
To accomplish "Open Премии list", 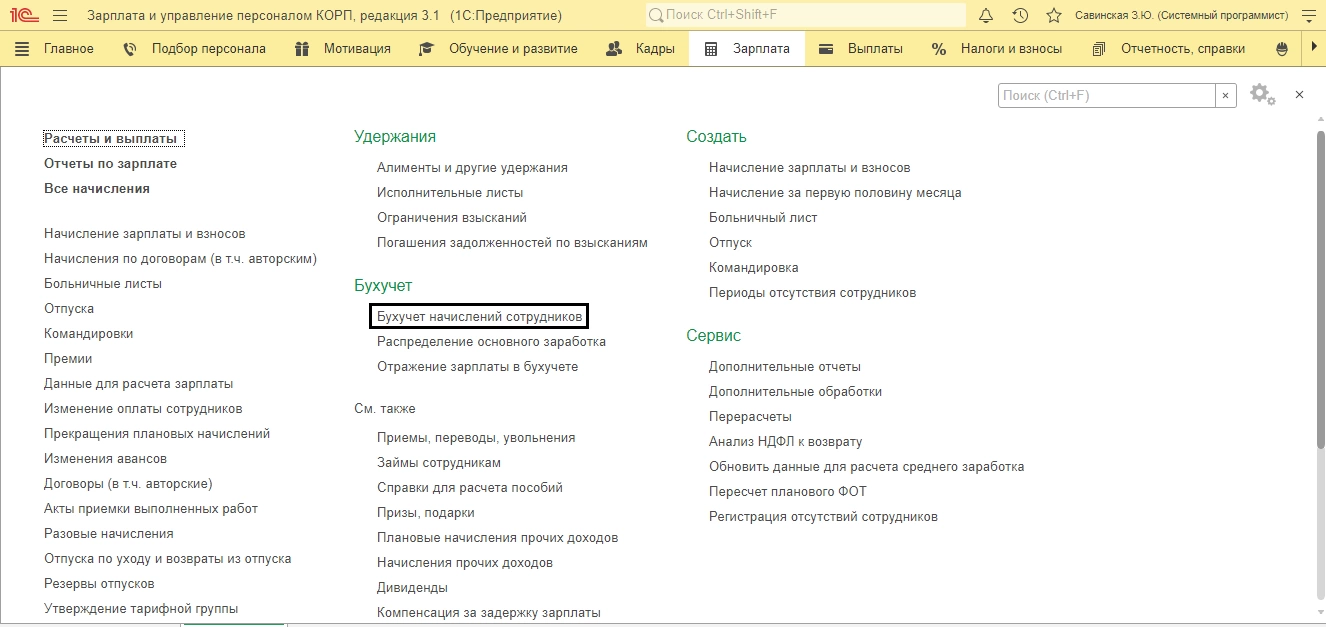I will click(x=68, y=359).
